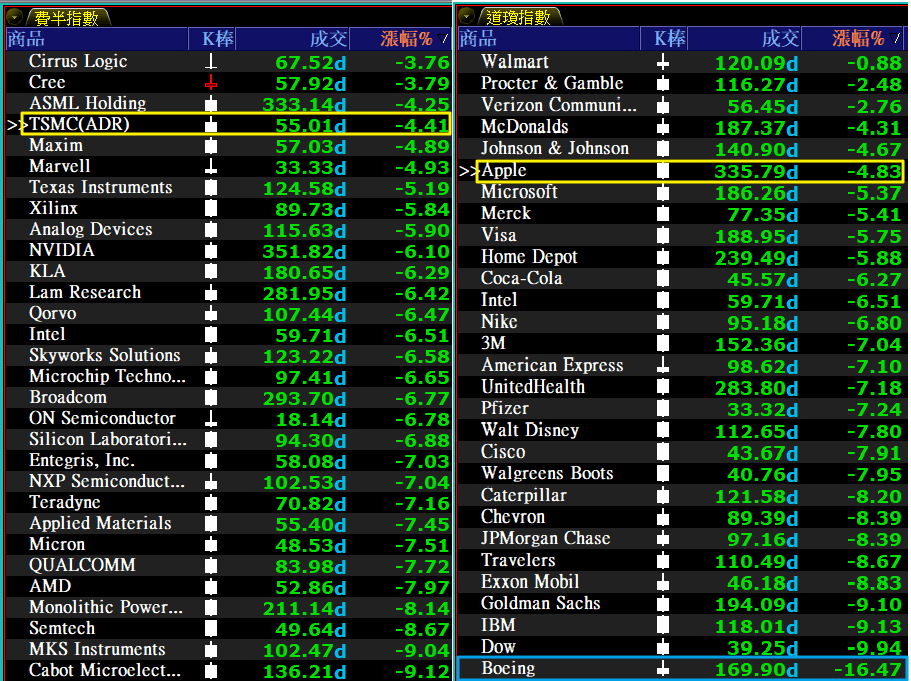Select the KLA stock name
911x681 pixels.
47,271
